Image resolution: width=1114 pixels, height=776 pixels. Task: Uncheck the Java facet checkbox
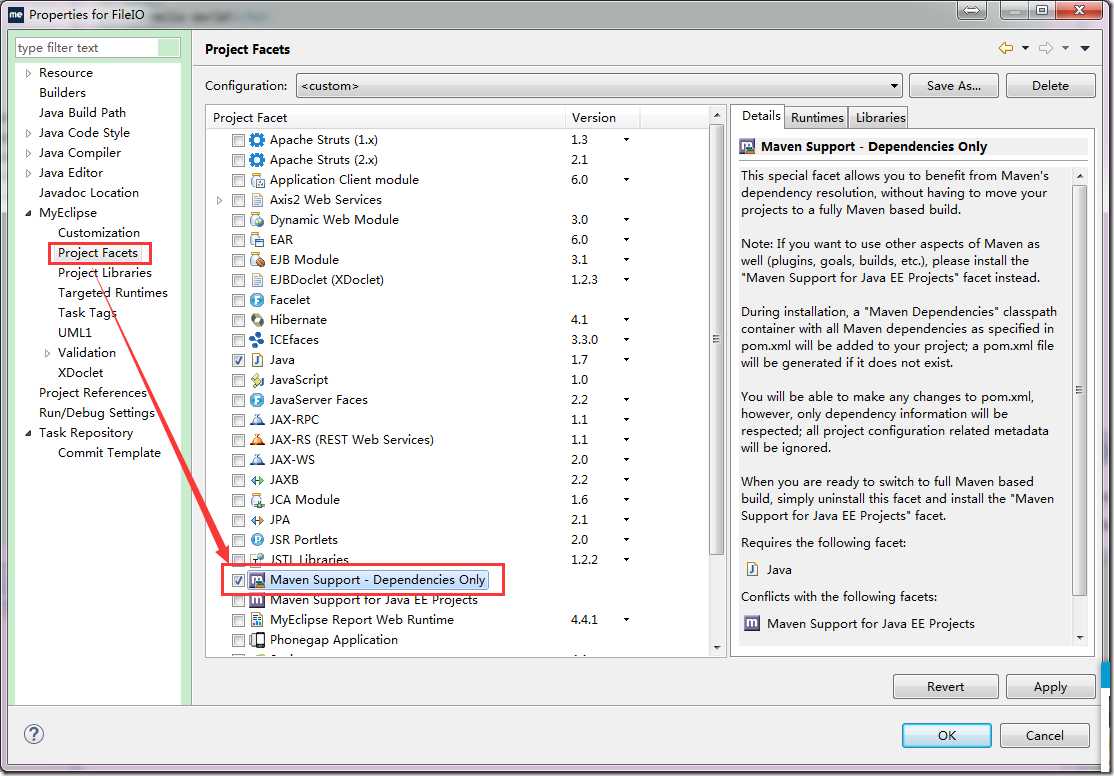click(238, 360)
